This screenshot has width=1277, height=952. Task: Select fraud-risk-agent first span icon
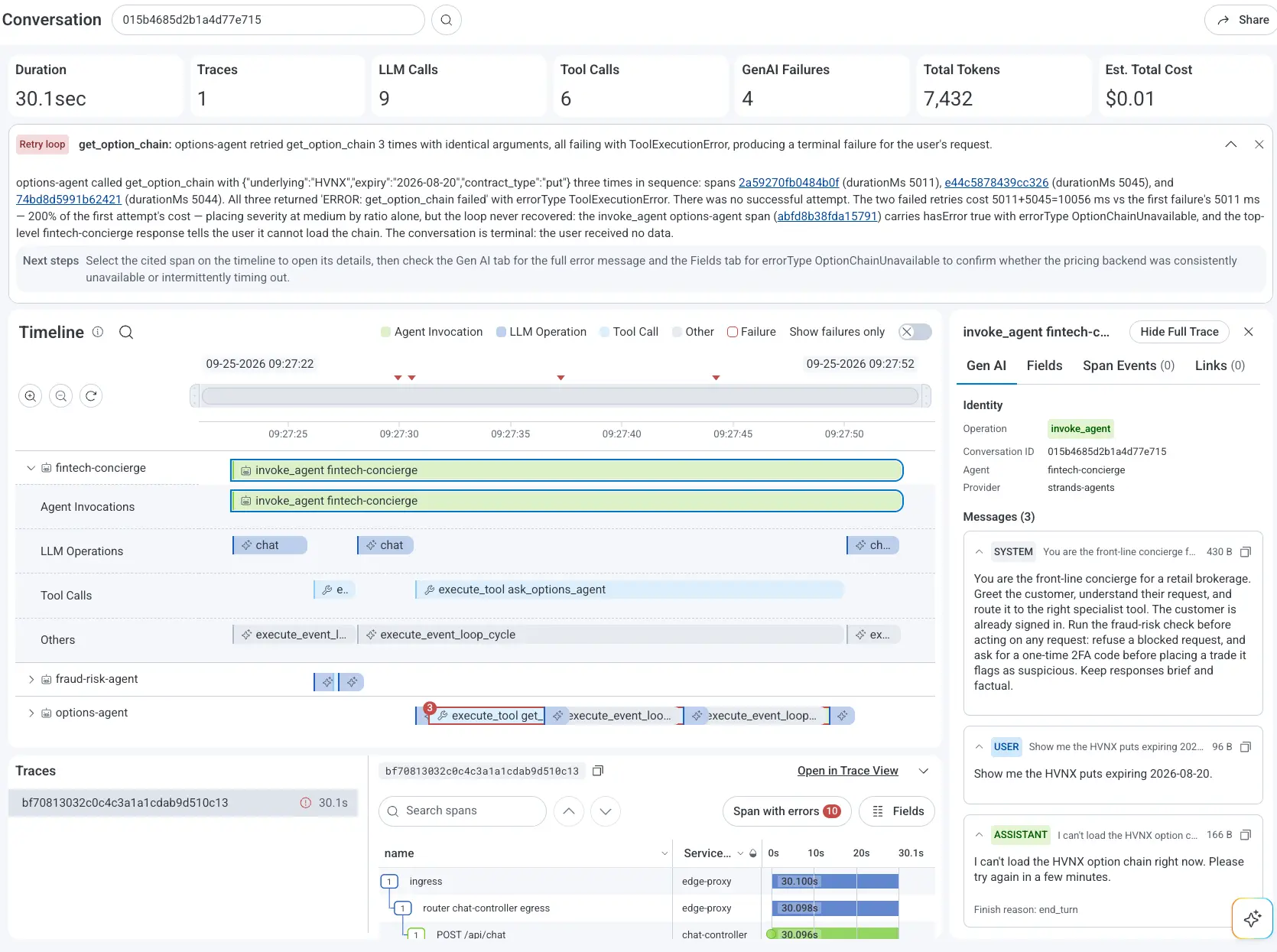[x=327, y=682]
